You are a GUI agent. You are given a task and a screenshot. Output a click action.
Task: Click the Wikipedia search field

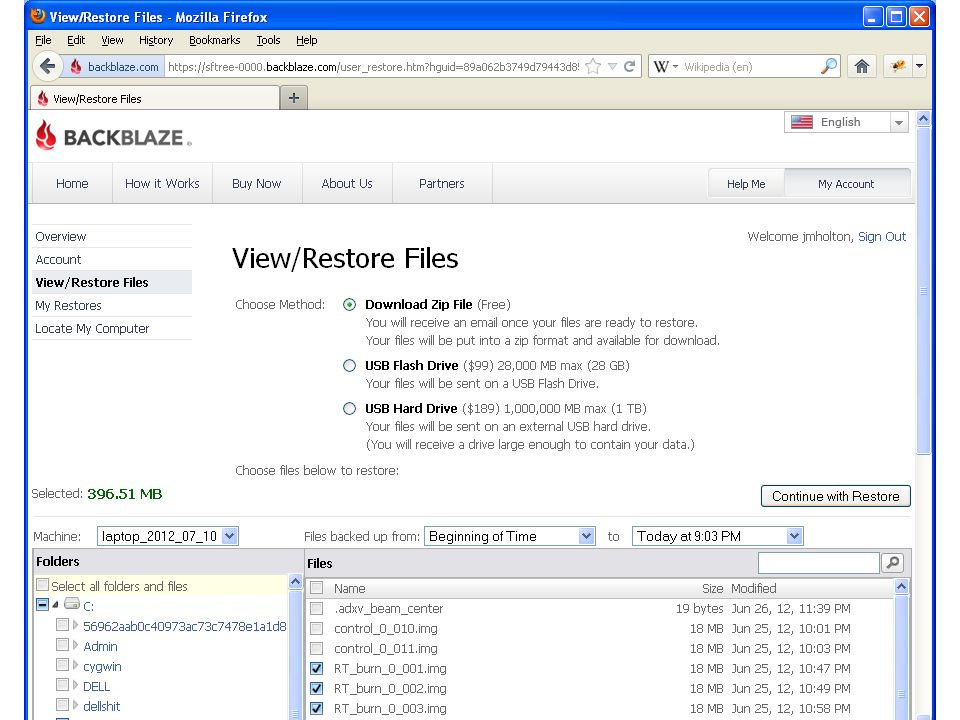tap(748, 67)
